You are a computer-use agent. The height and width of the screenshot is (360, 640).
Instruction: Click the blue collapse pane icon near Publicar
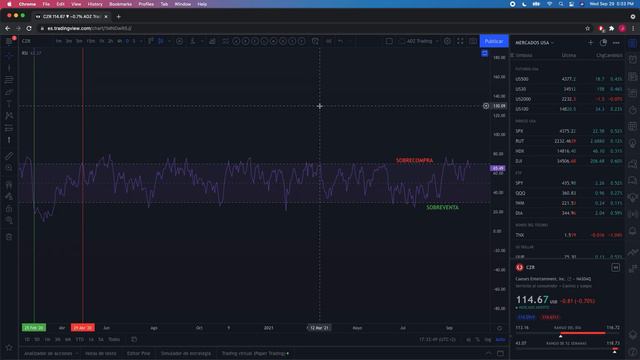[x=484, y=53]
